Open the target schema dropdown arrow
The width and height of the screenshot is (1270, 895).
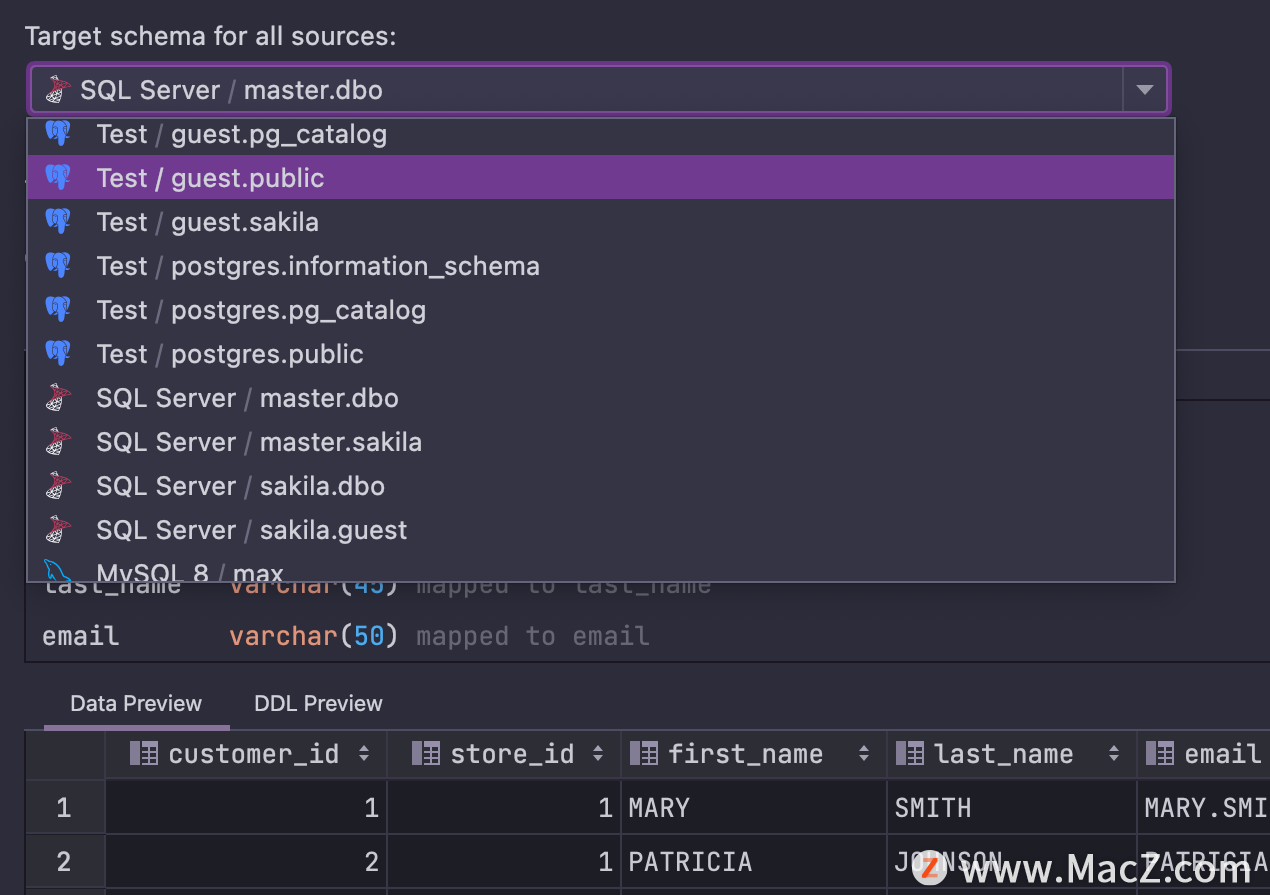[1145, 90]
